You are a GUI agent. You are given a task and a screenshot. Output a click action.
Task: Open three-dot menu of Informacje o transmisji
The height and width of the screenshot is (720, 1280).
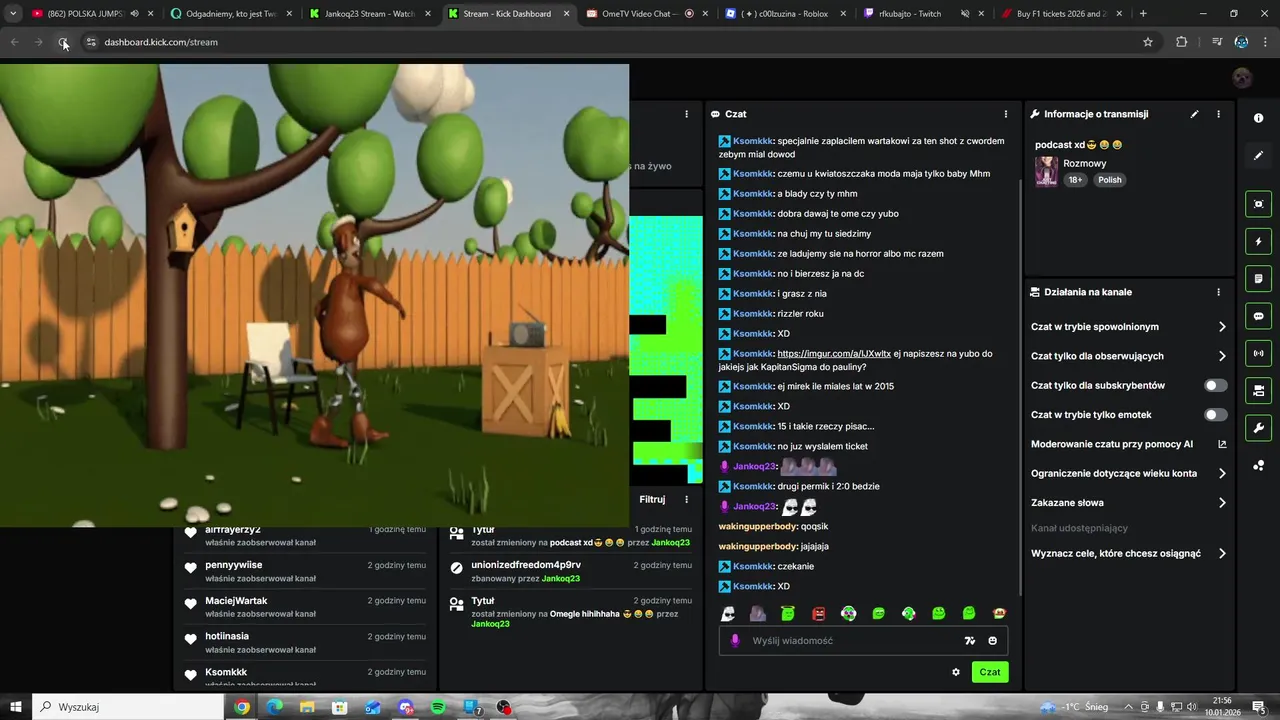pos(1218,114)
